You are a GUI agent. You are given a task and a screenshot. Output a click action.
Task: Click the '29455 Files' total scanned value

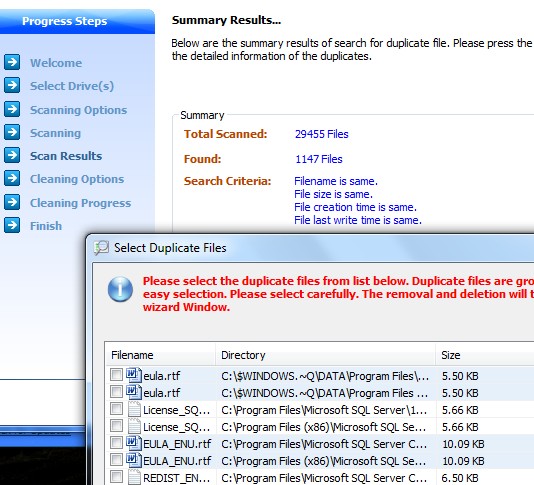[x=321, y=134]
